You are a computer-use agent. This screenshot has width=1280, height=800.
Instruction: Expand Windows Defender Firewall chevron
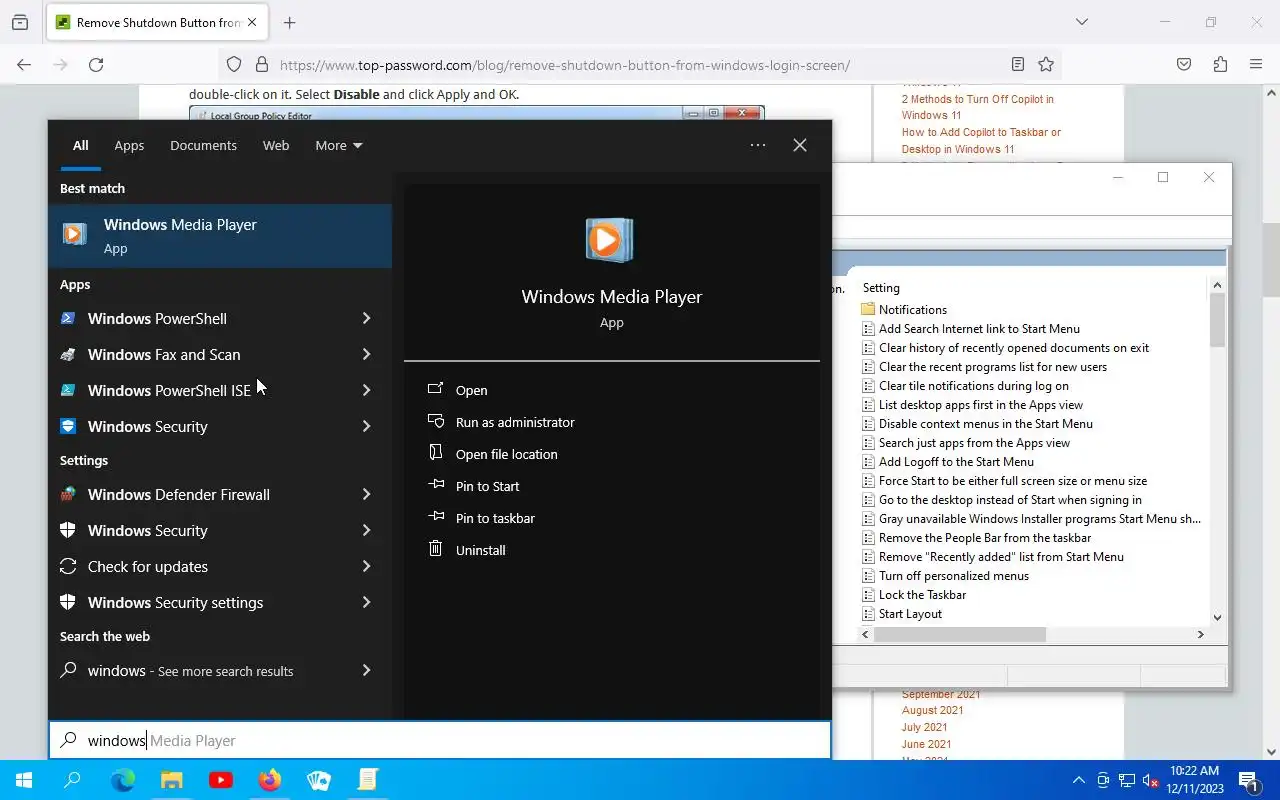click(x=366, y=494)
